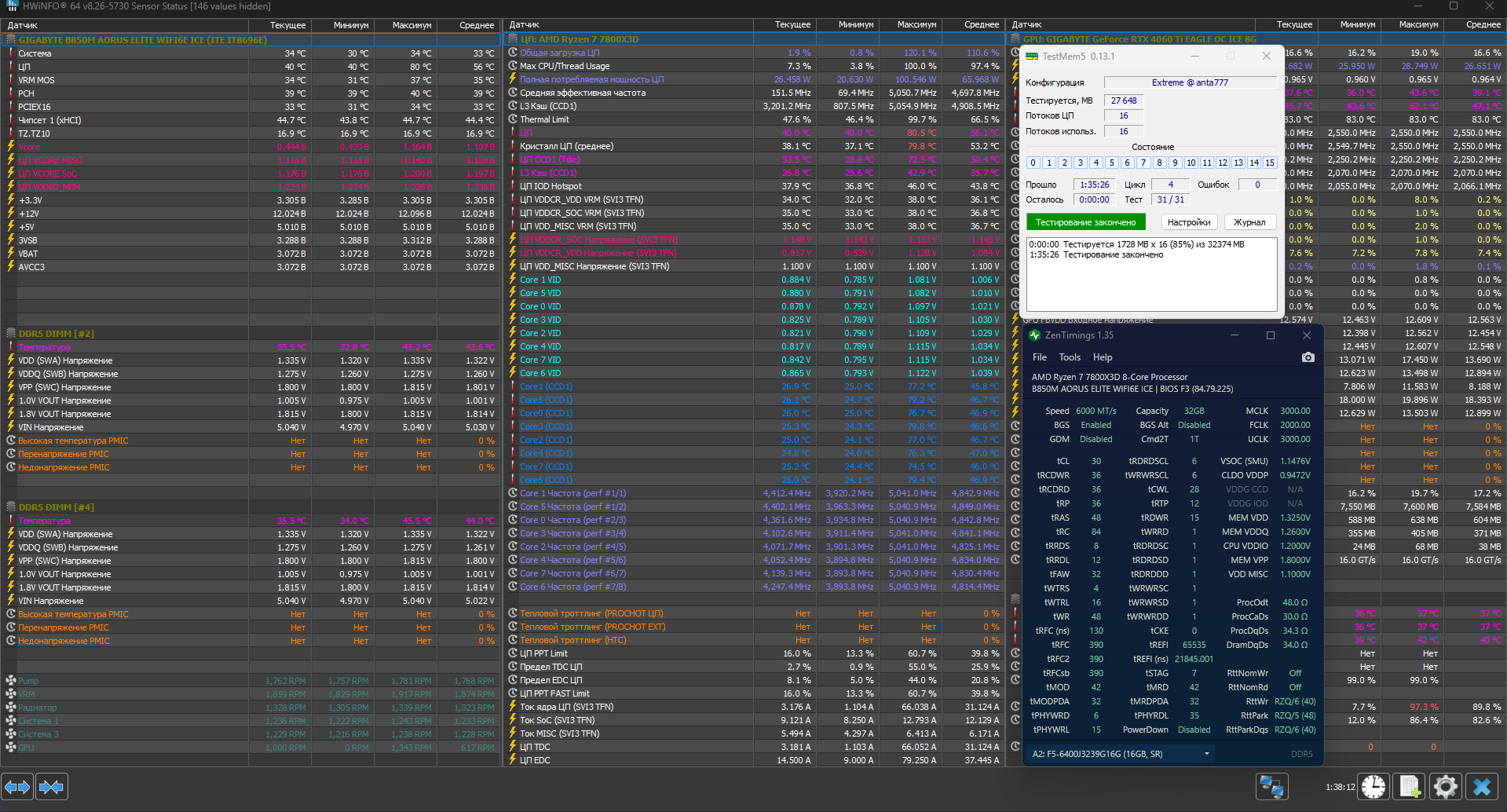The height and width of the screenshot is (812, 1507).
Task: Toggle thread box 0 in TestMem5
Action: [x=1033, y=163]
